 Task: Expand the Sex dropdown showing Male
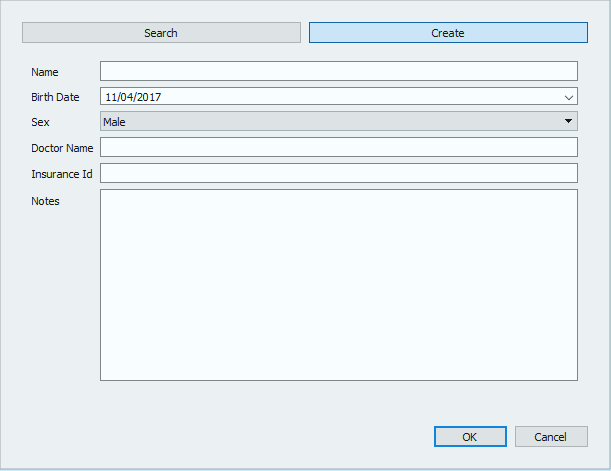[339, 121]
